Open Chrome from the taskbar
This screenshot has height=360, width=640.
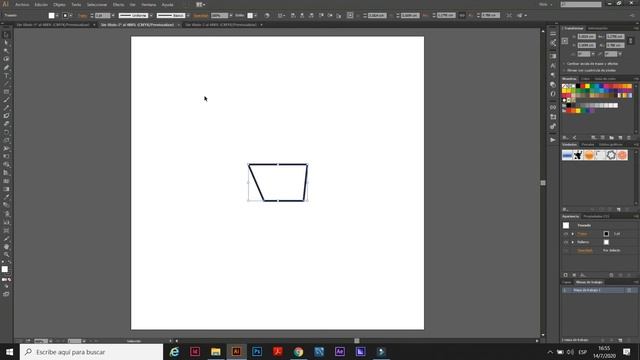pyautogui.click(x=298, y=351)
